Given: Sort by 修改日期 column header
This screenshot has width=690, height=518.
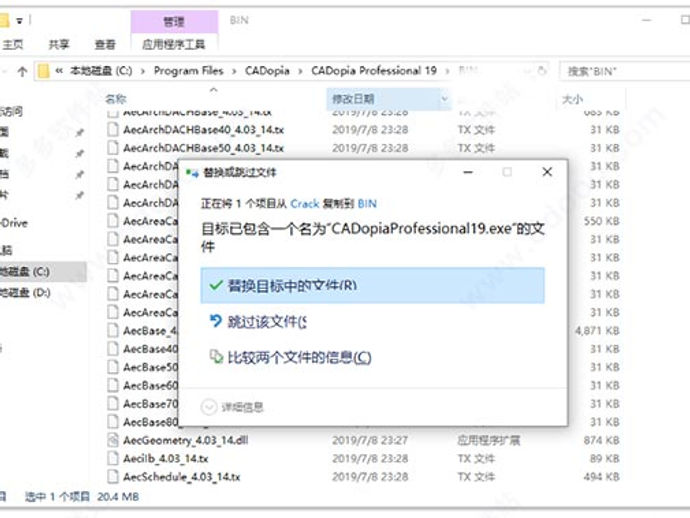Looking at the screenshot, I should [353, 99].
